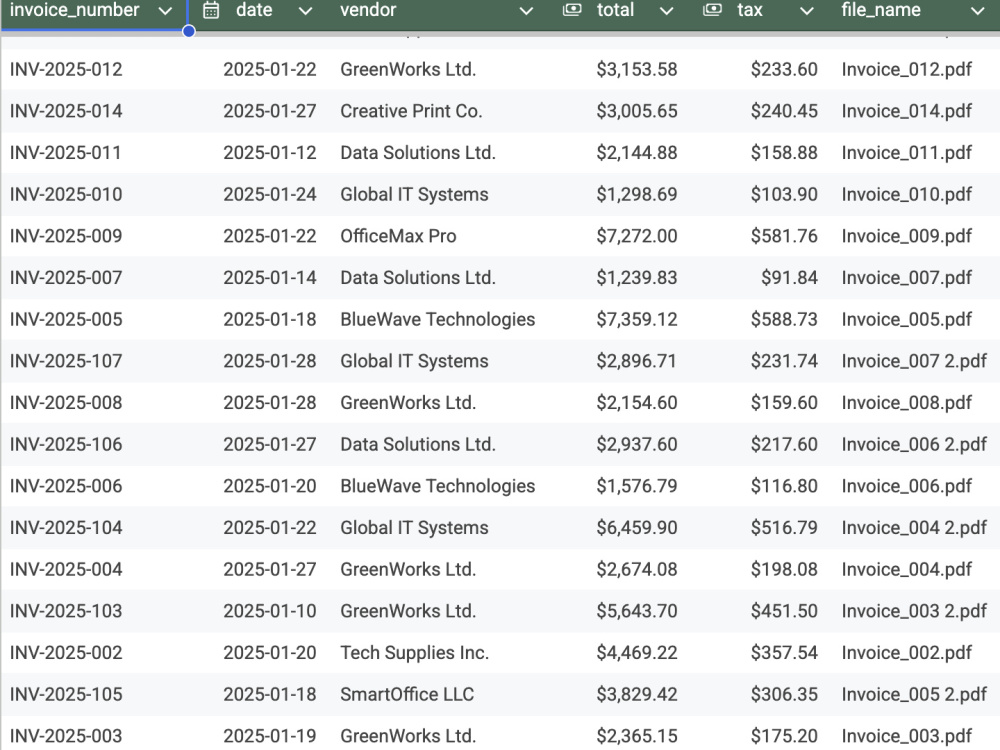Click file name Invoice_006 2.pdf

click(x=914, y=444)
